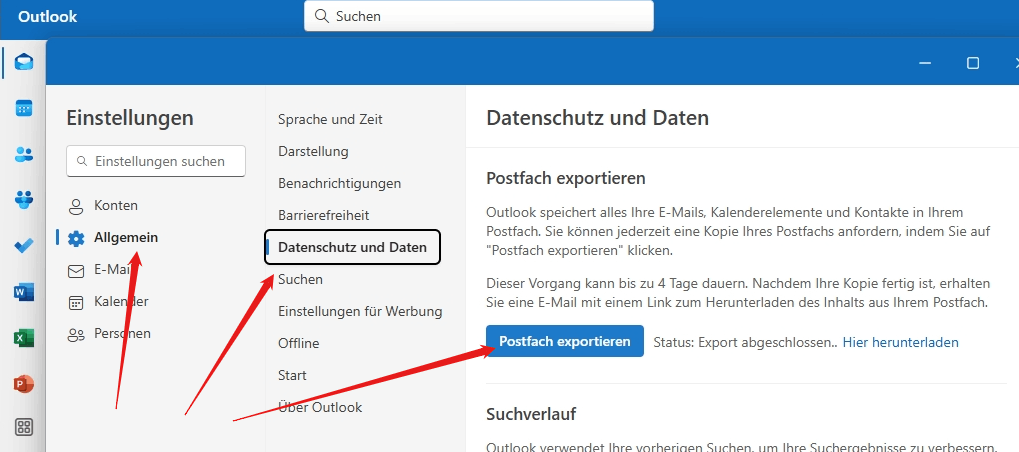Click the E-Mail envelope icon in settings
This screenshot has width=1019, height=452.
pos(76,271)
